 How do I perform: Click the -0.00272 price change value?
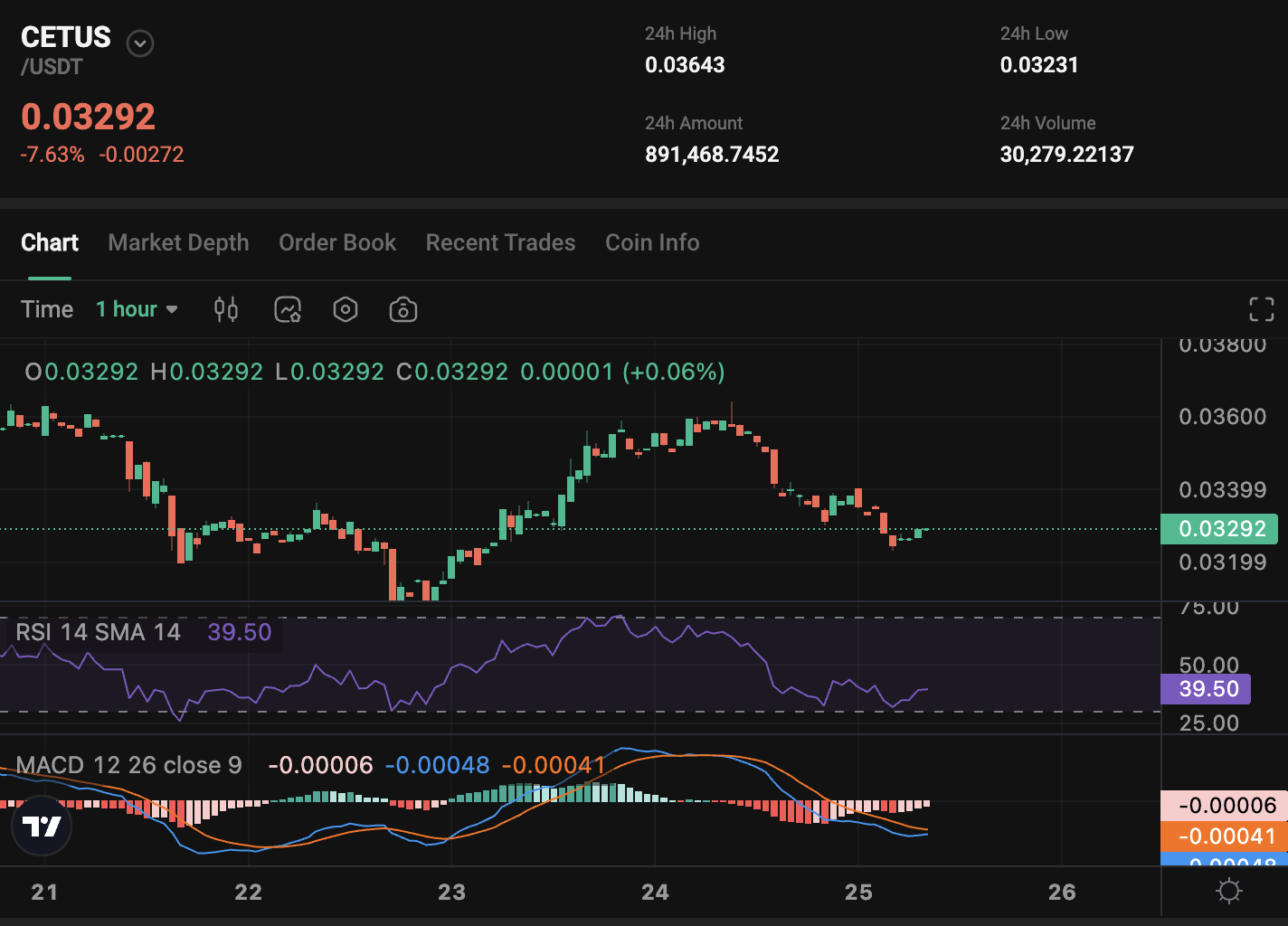(141, 155)
